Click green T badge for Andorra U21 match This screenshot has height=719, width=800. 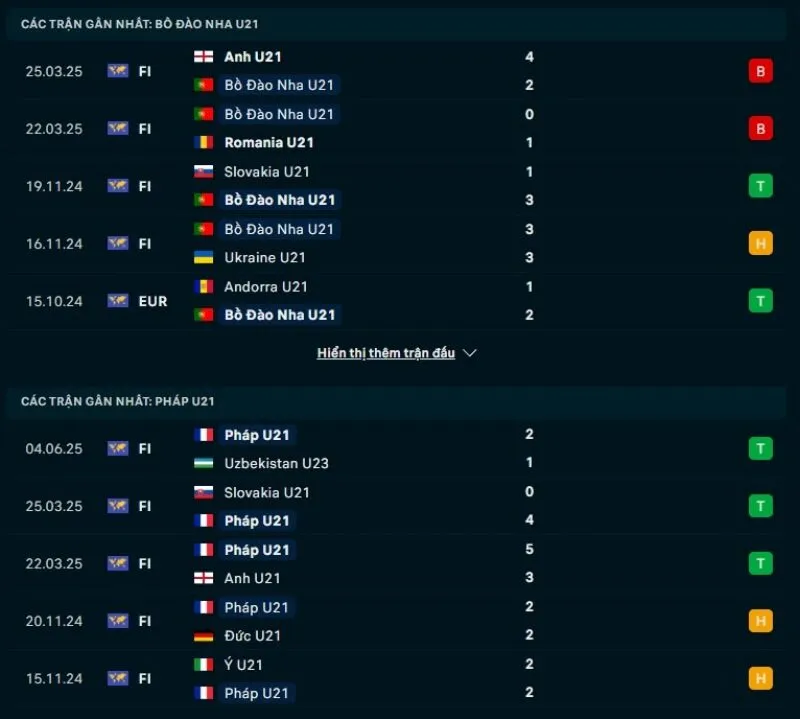[760, 301]
